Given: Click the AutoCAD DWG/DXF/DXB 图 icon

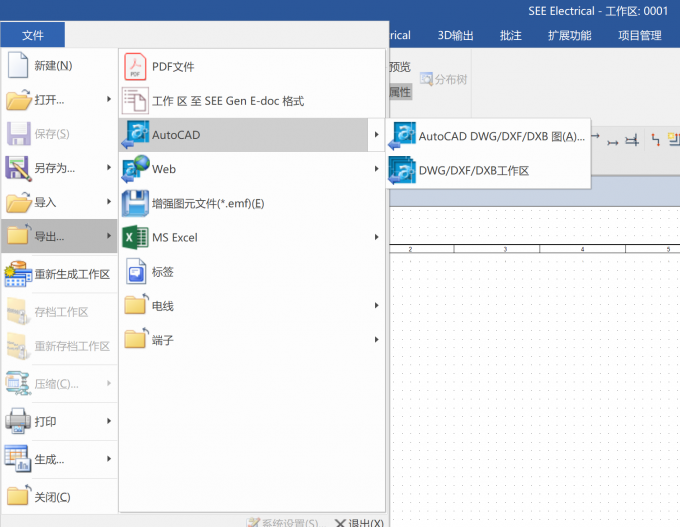Looking at the screenshot, I should tap(402, 136).
